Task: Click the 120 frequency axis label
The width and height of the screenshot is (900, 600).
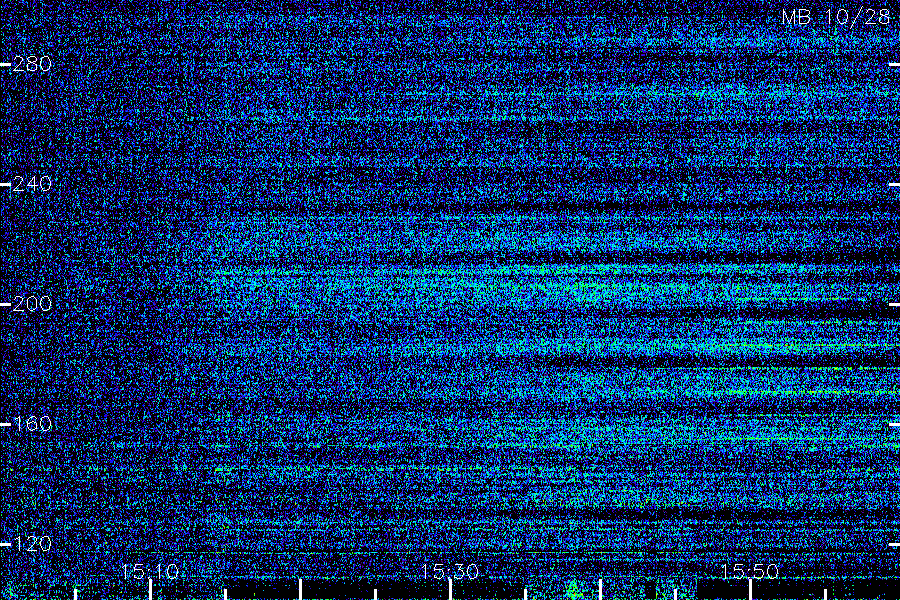Action: coord(32,544)
